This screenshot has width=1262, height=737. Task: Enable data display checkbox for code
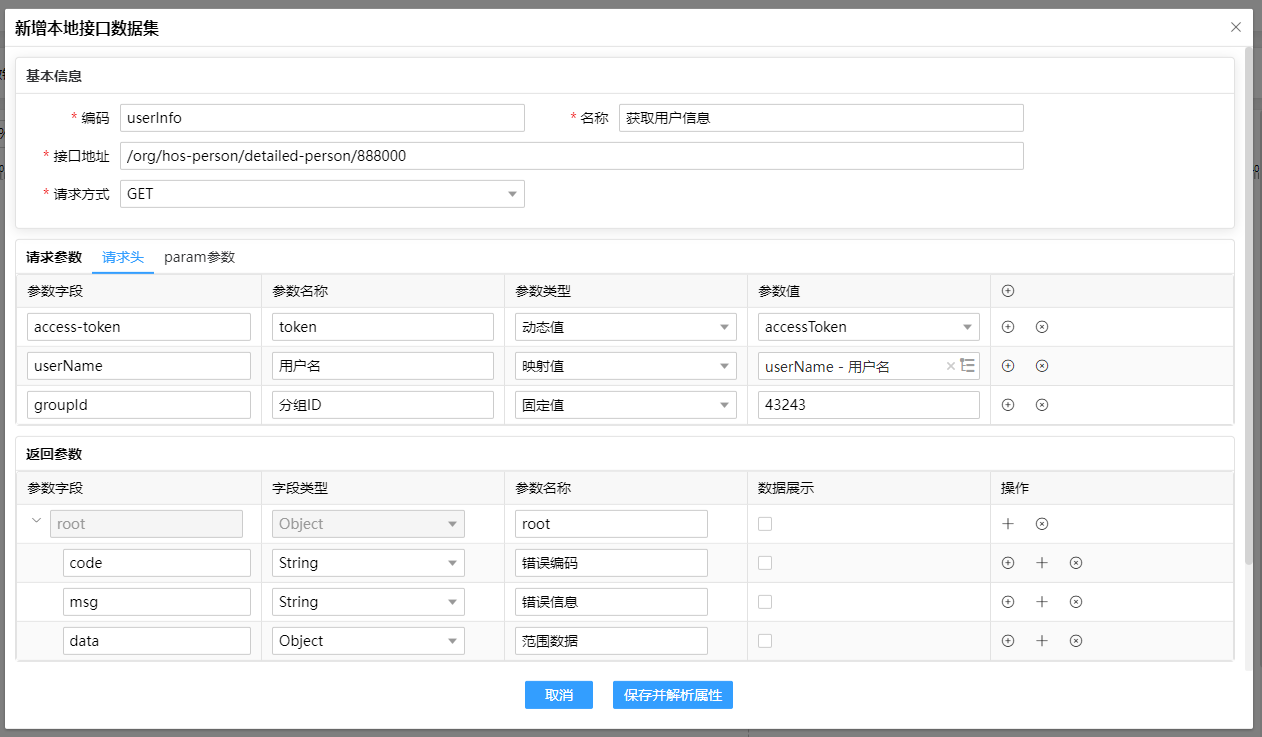pos(765,563)
